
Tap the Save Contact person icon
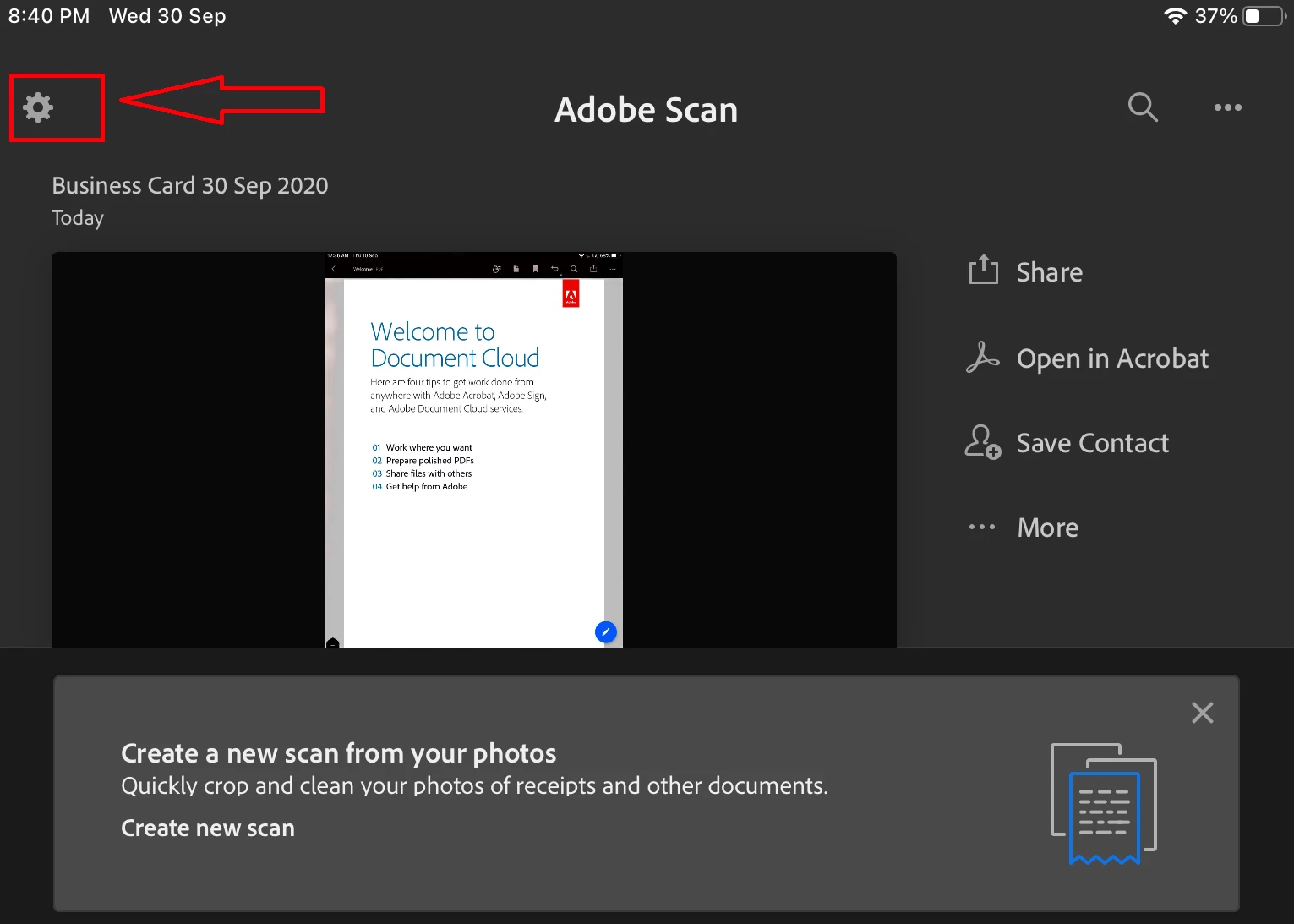983,442
